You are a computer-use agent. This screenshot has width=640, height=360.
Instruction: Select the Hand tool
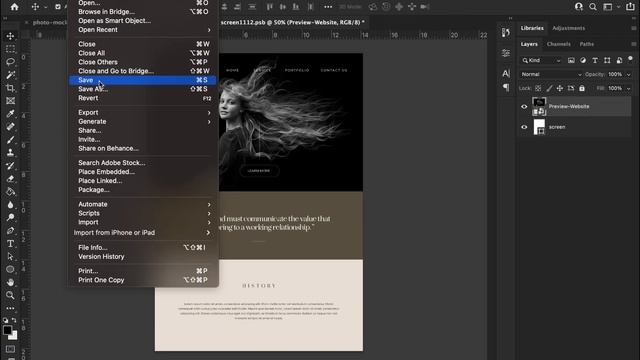(x=10, y=282)
